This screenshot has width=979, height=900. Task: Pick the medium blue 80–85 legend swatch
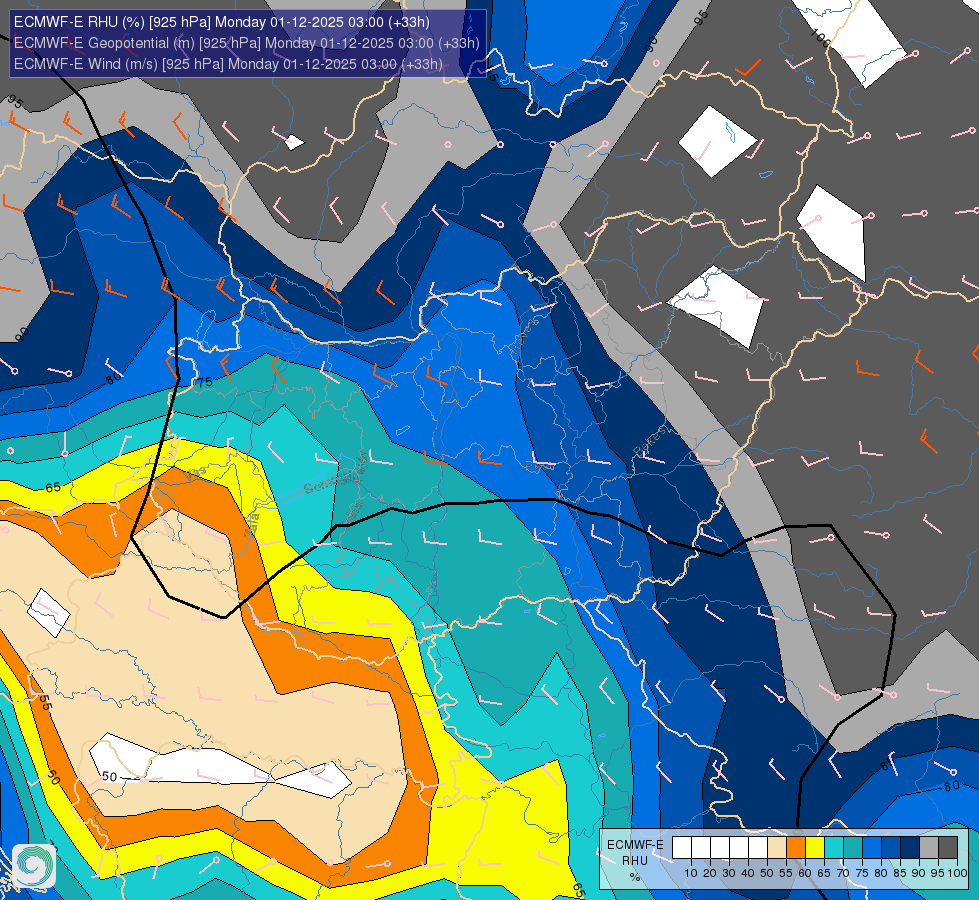coord(891,847)
